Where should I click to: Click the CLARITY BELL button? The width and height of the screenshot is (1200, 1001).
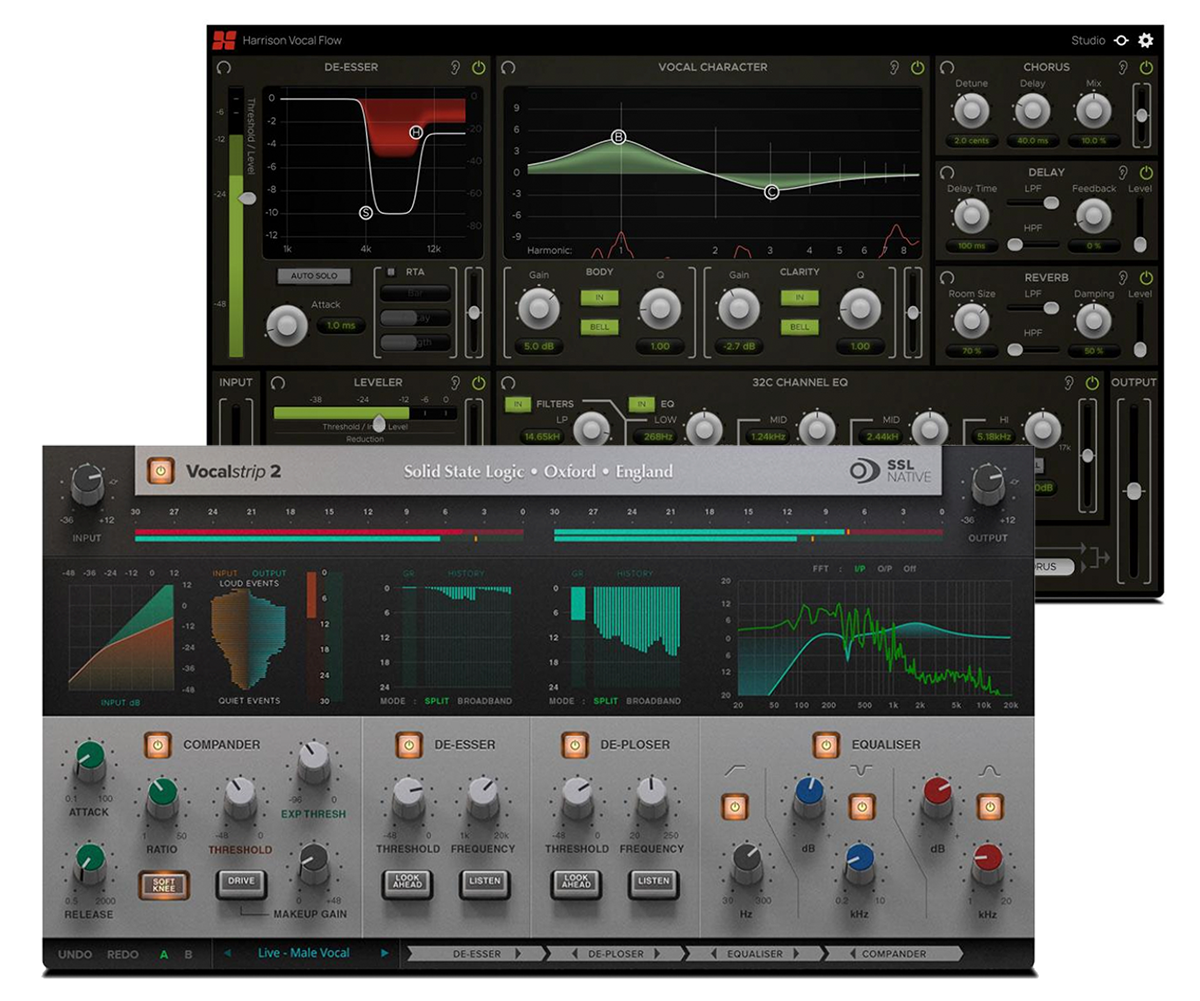click(x=799, y=327)
